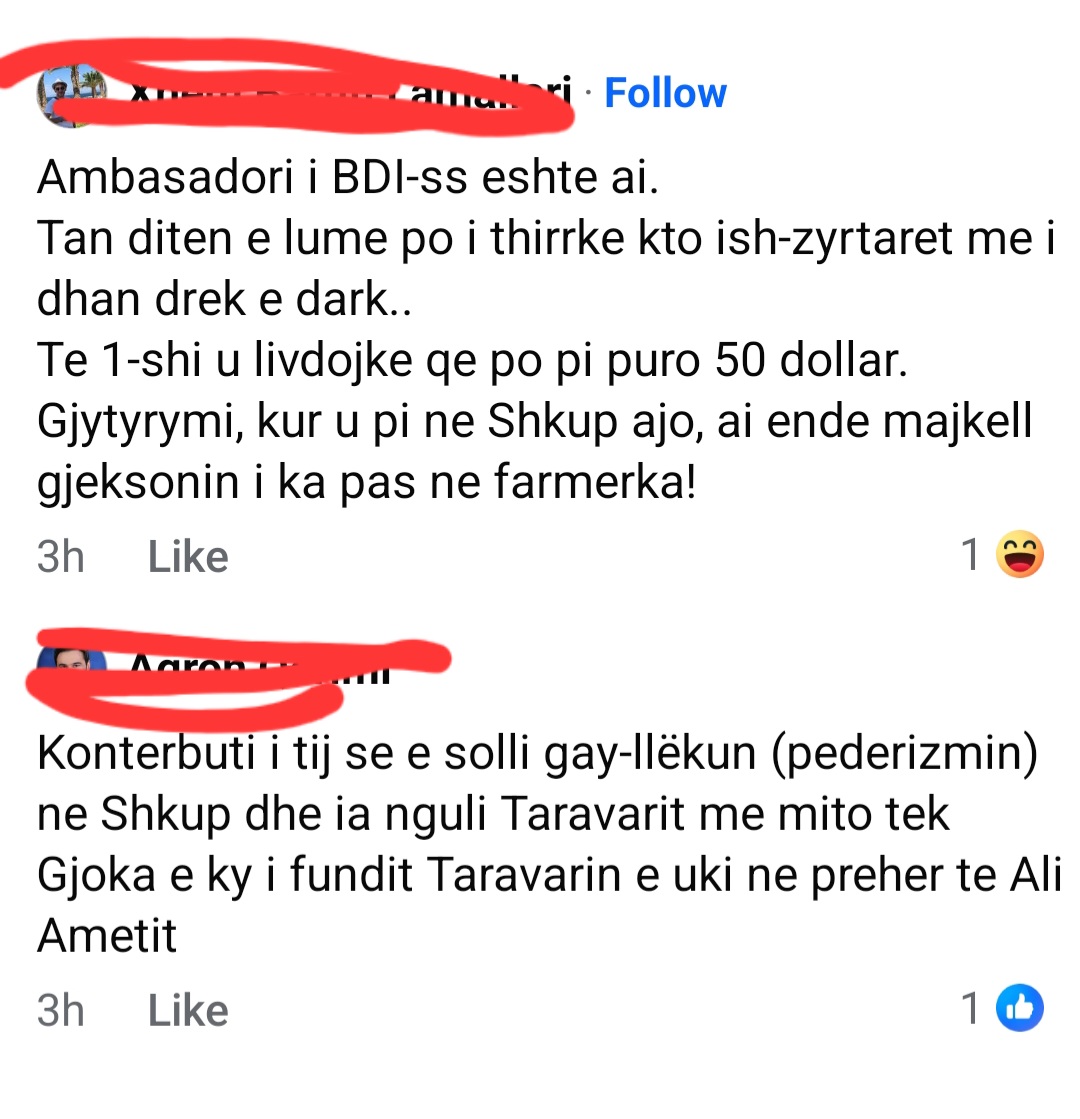Open reaction count beside the thumbs-up
This screenshot has height=1119, width=1080.
click(x=971, y=1008)
